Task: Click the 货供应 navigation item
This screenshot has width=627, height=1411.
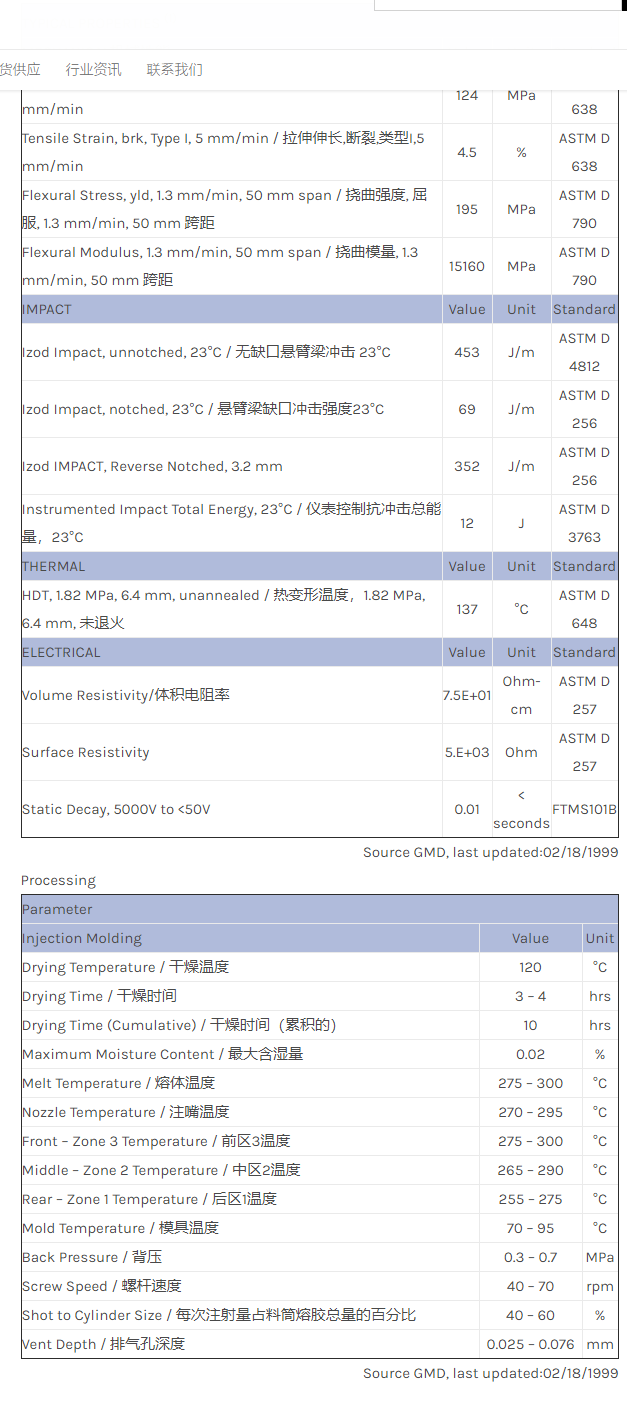Action: tap(20, 69)
